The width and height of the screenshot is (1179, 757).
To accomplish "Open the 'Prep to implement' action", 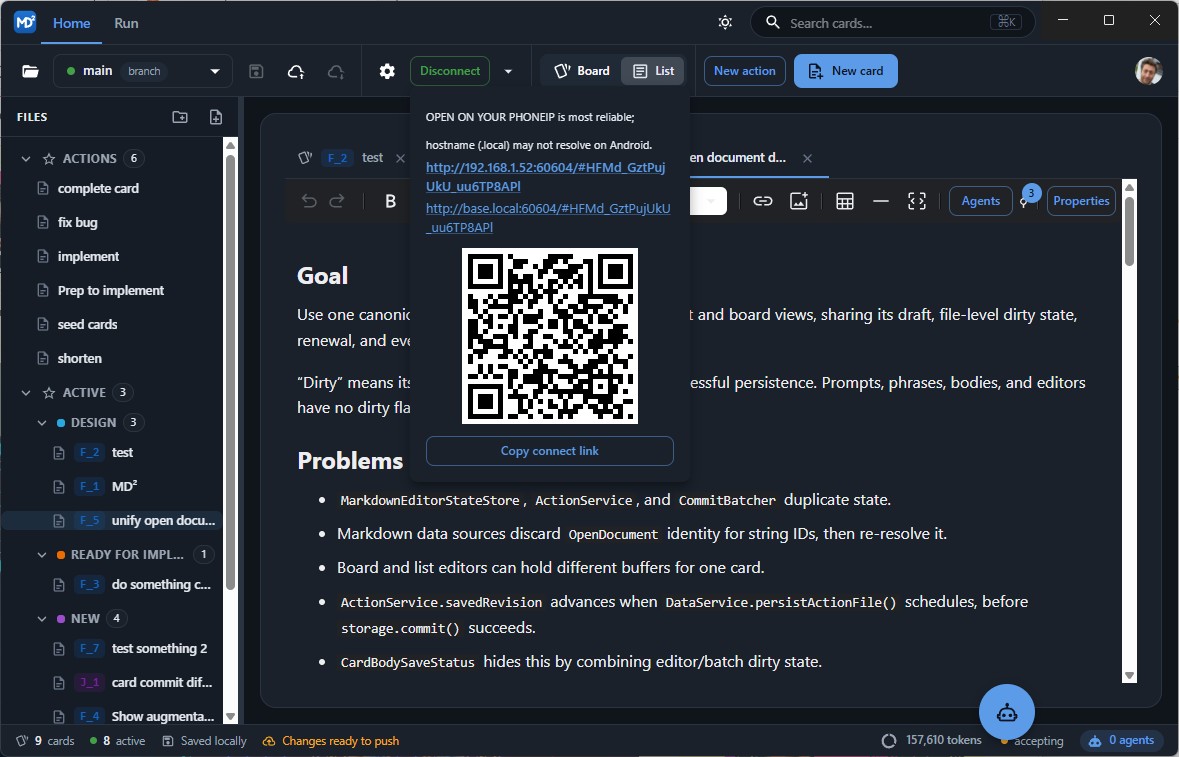I will [x=111, y=290].
